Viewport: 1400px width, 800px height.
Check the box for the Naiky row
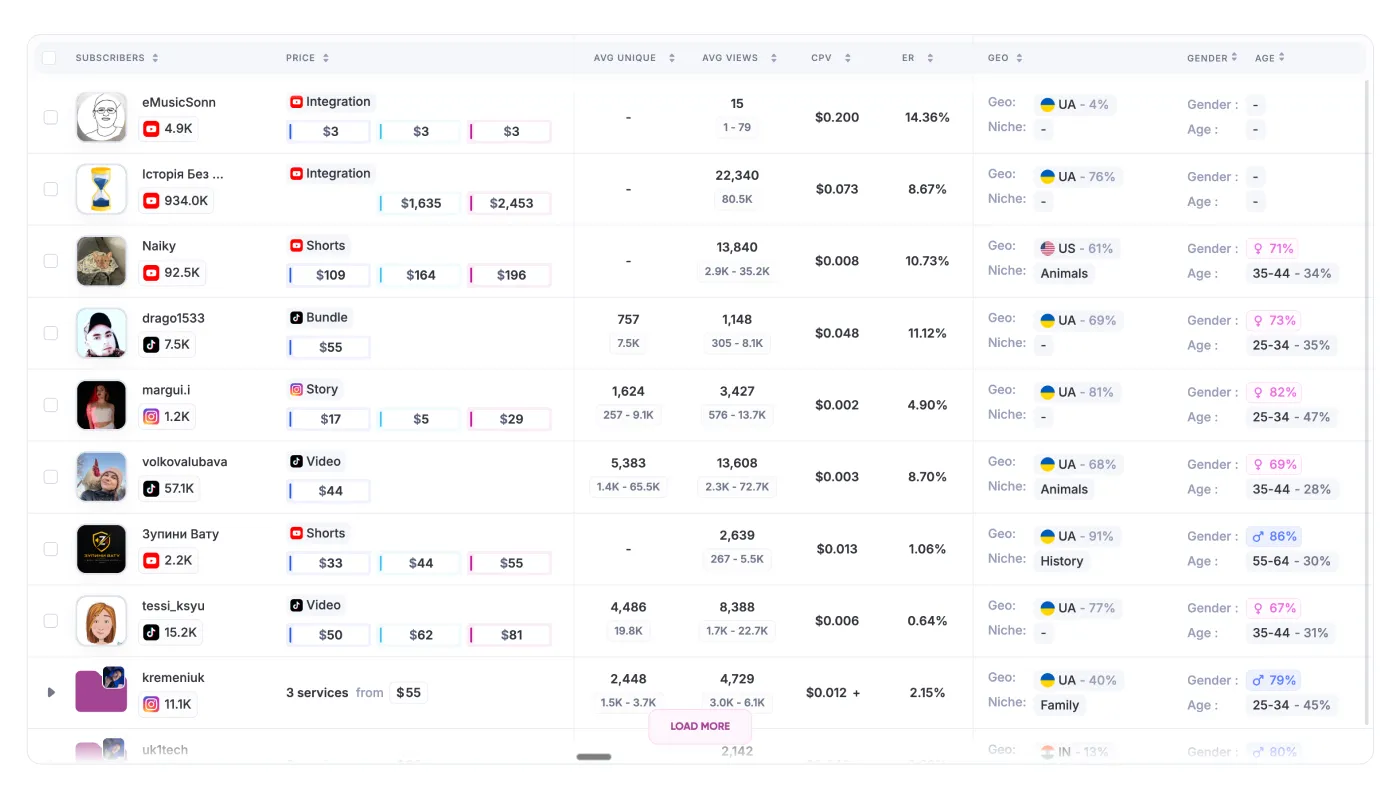click(x=50, y=261)
